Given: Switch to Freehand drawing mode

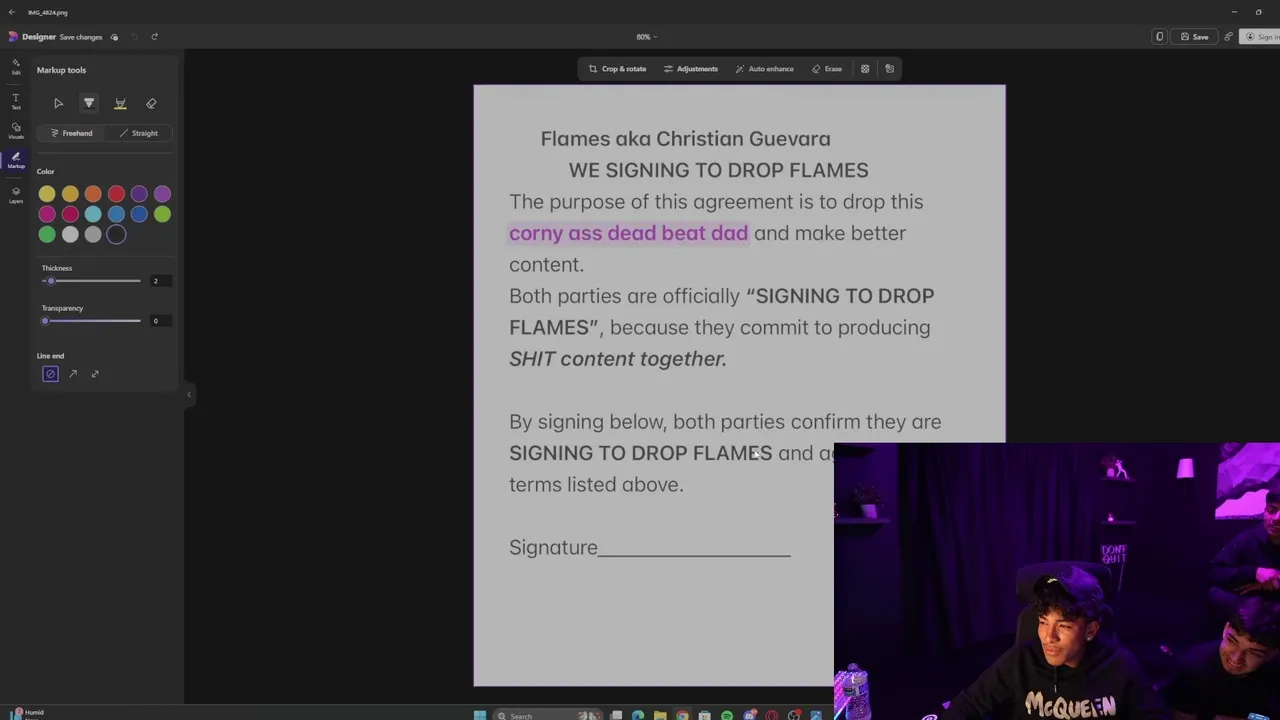Looking at the screenshot, I should pos(72,133).
